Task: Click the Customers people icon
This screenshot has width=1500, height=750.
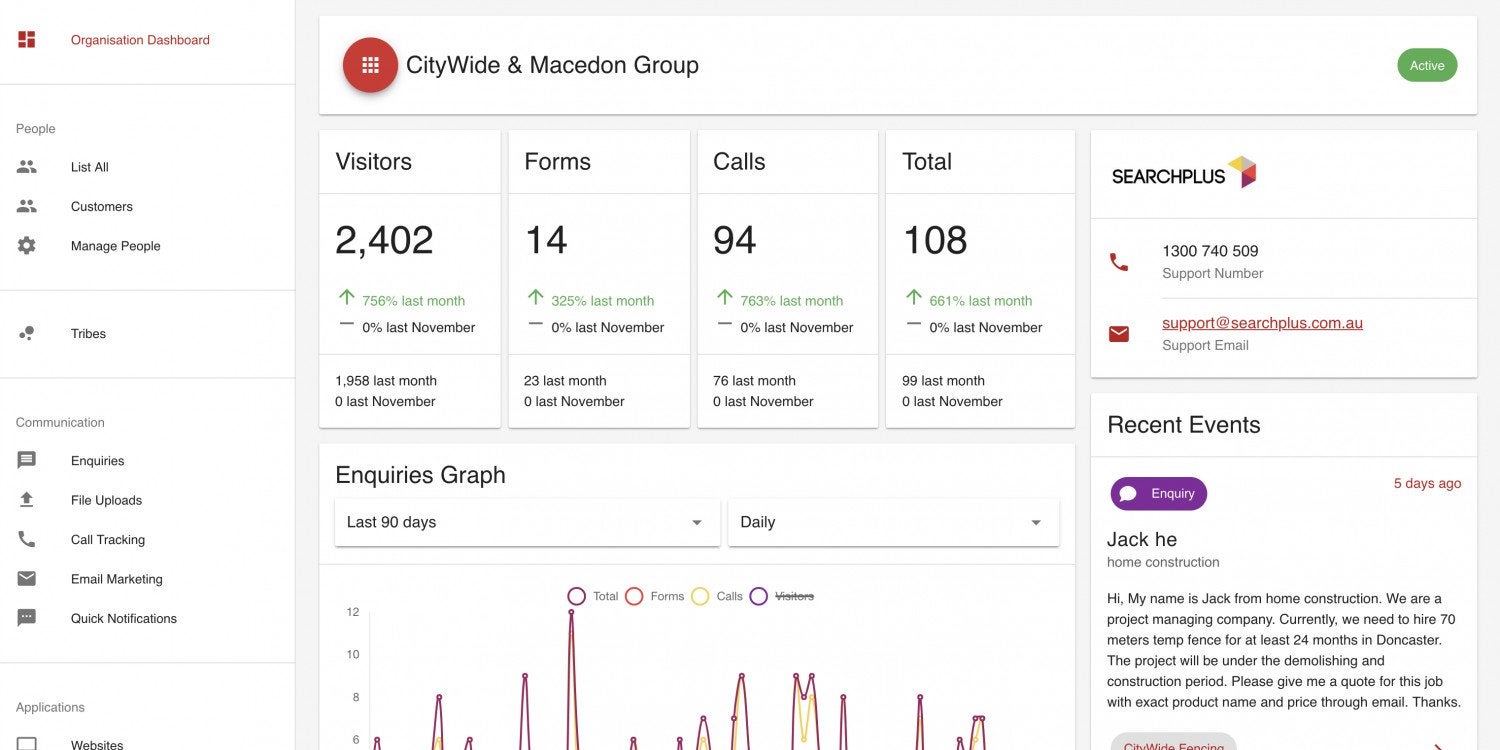Action: coord(27,206)
